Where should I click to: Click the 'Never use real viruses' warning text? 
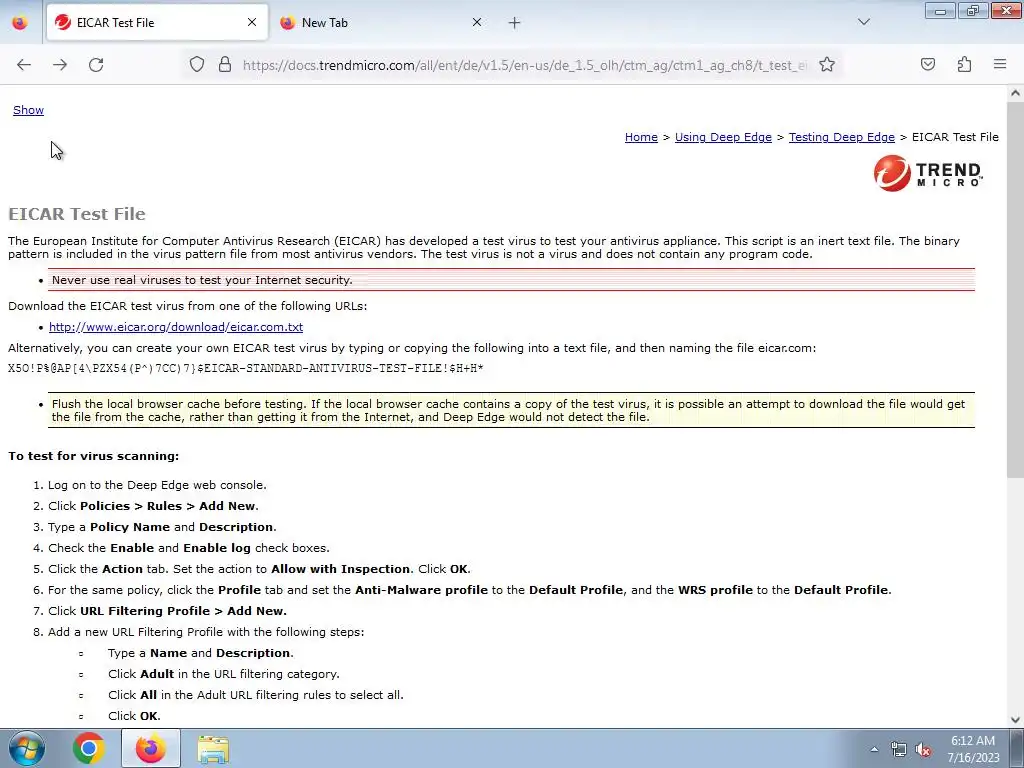click(202, 280)
